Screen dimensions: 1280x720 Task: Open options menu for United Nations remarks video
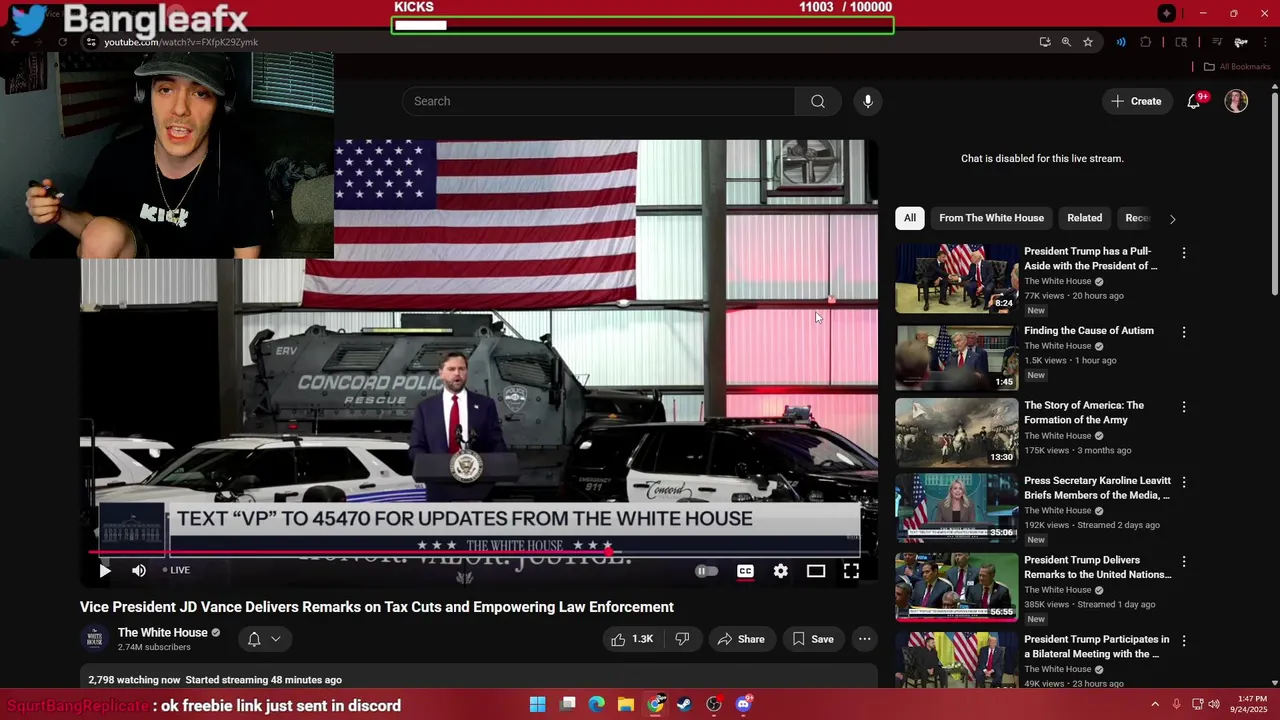(x=1184, y=561)
